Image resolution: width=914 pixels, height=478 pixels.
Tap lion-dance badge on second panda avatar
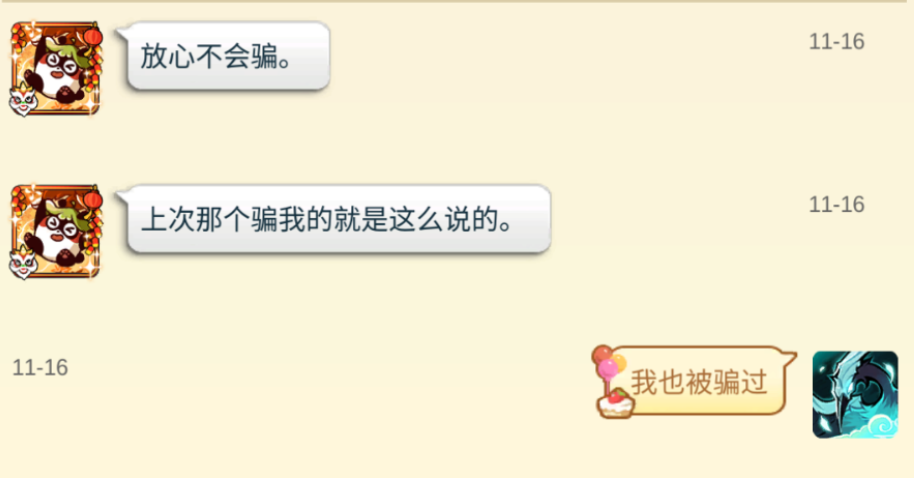click(x=23, y=263)
